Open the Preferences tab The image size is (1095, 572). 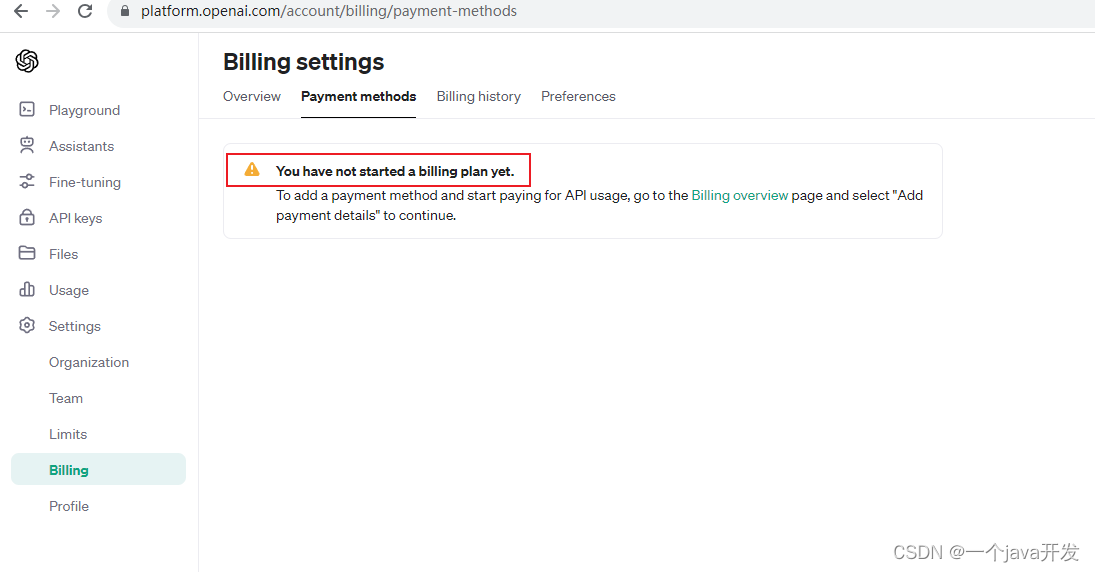pos(578,96)
